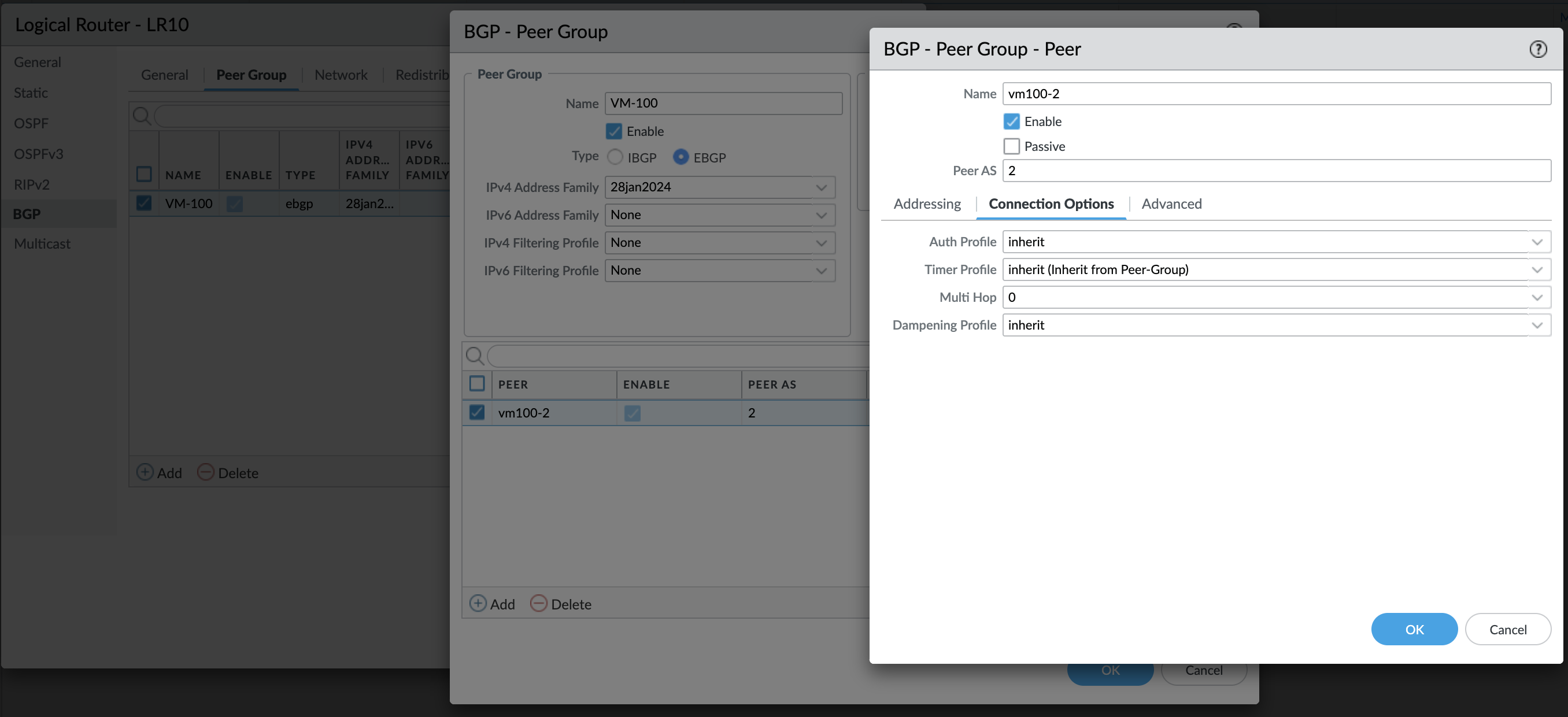The height and width of the screenshot is (717, 1568).
Task: Click the Add plus icon for peer groups
Action: coord(145,472)
